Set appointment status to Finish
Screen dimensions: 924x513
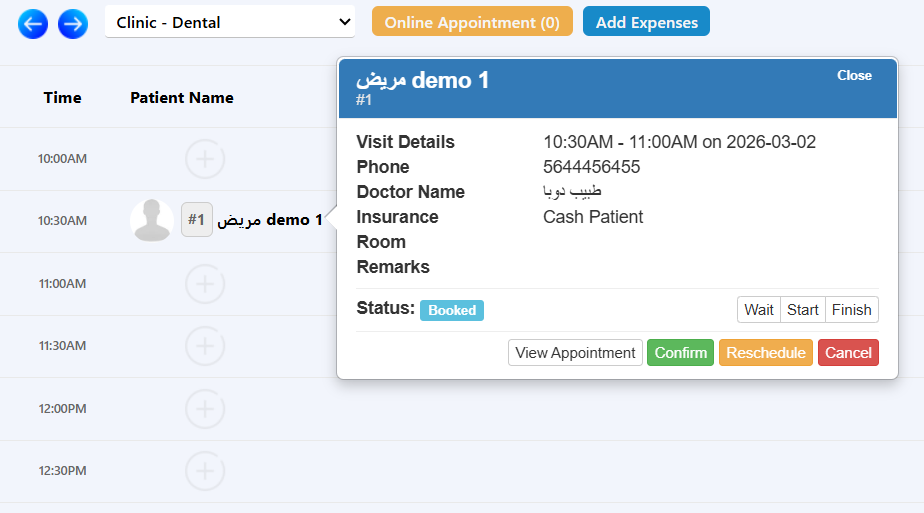852,310
